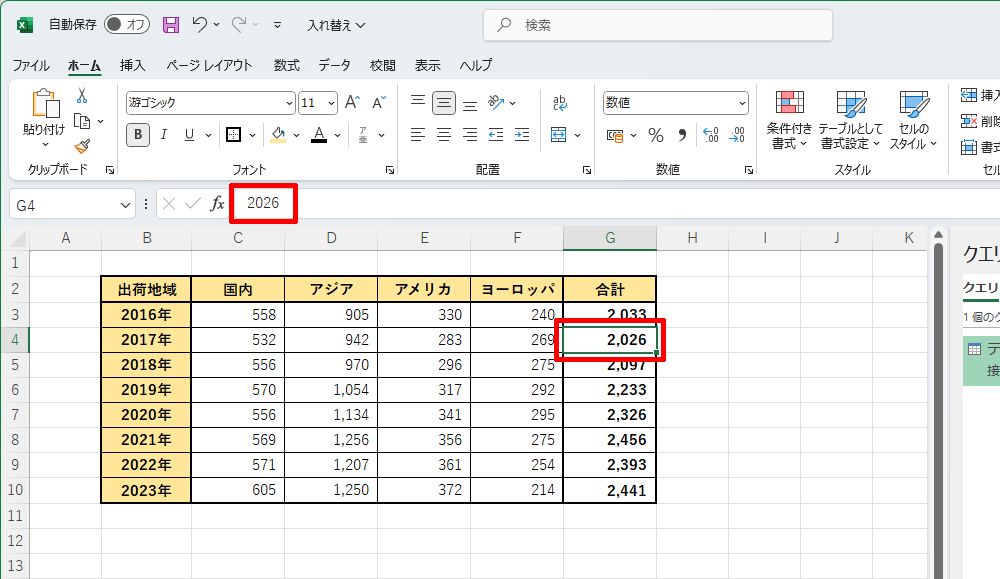Toggle Italic formatting button

point(164,135)
